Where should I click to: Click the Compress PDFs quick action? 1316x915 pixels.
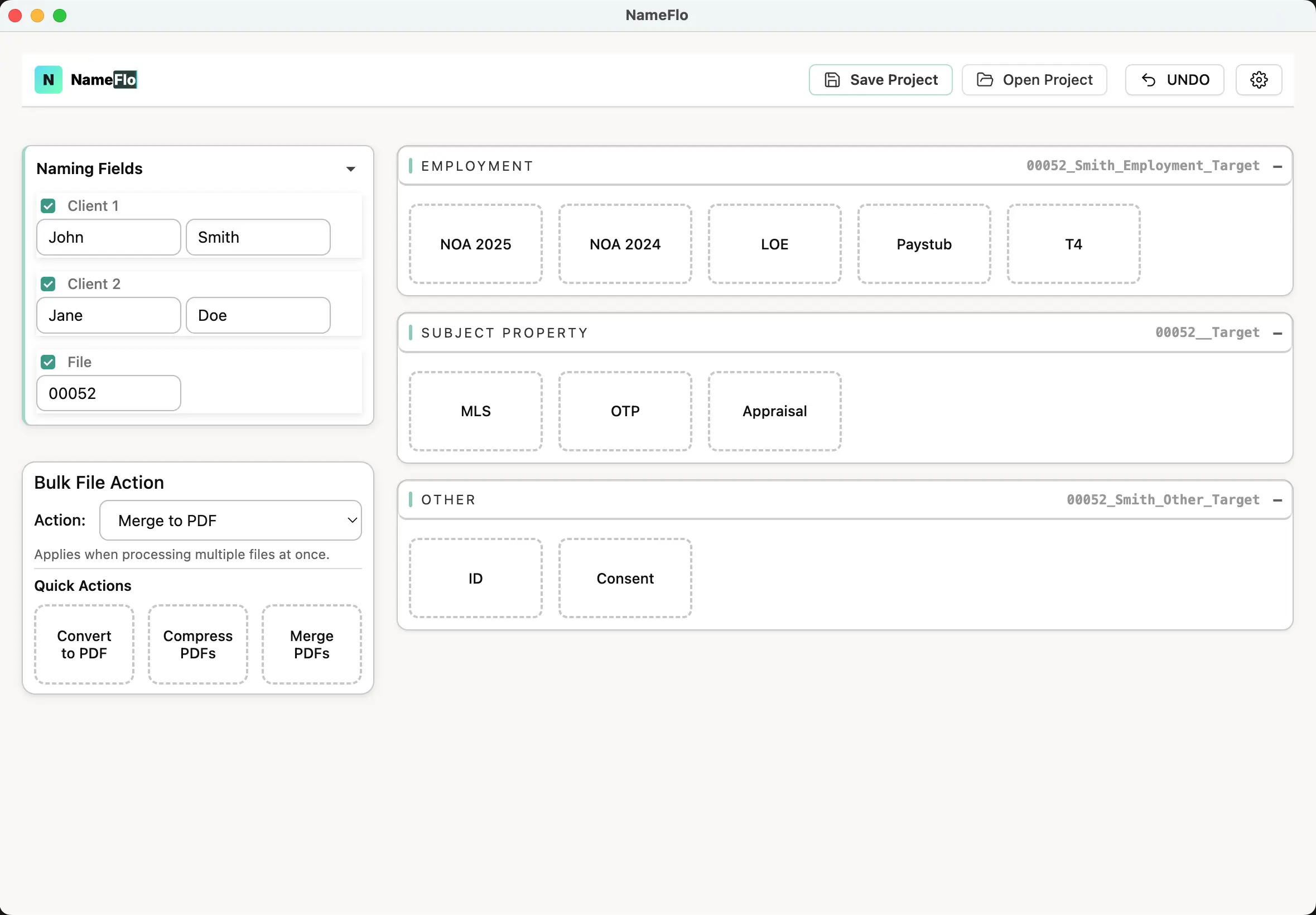[197, 644]
